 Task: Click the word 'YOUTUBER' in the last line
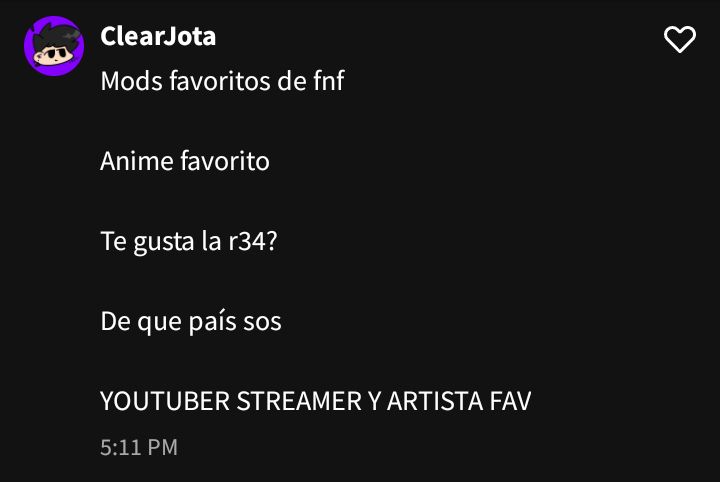tap(165, 401)
